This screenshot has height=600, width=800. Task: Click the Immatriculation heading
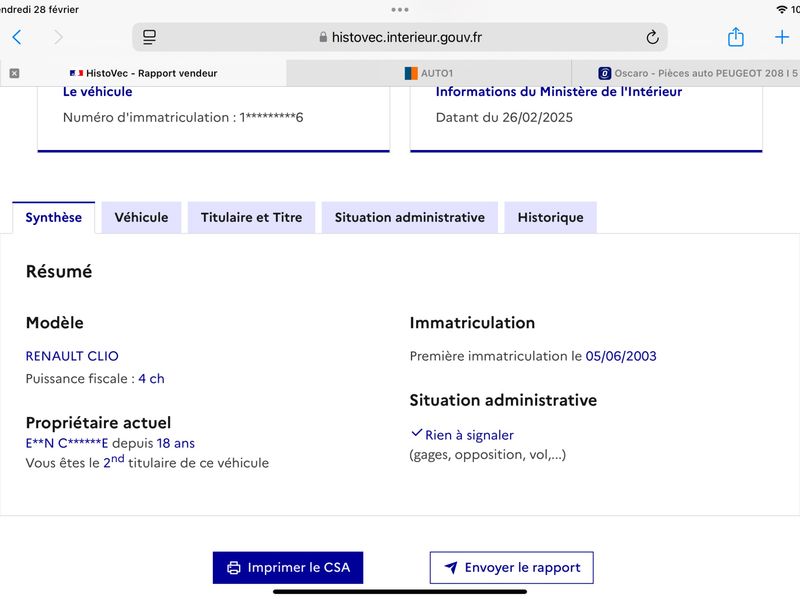pyautogui.click(x=472, y=323)
